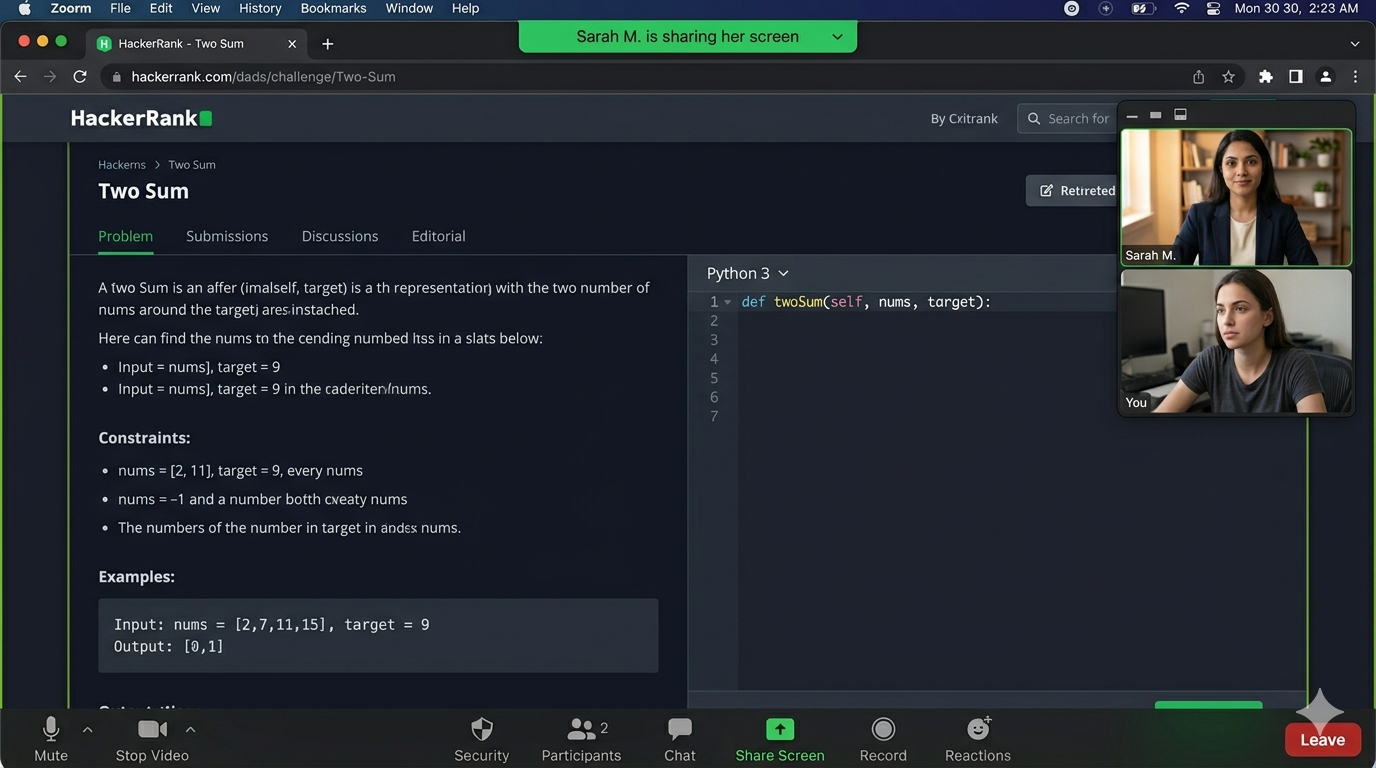Select Sarah M.'s video thumbnail
Screen dimensions: 1376x768
(1236, 197)
